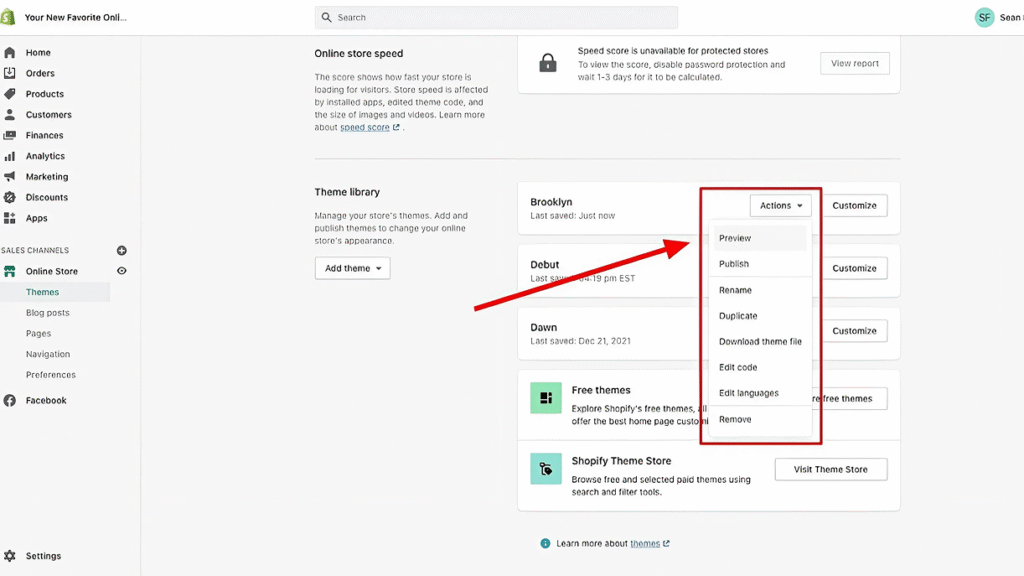
Task: View online store via eye icon
Action: 121,271
